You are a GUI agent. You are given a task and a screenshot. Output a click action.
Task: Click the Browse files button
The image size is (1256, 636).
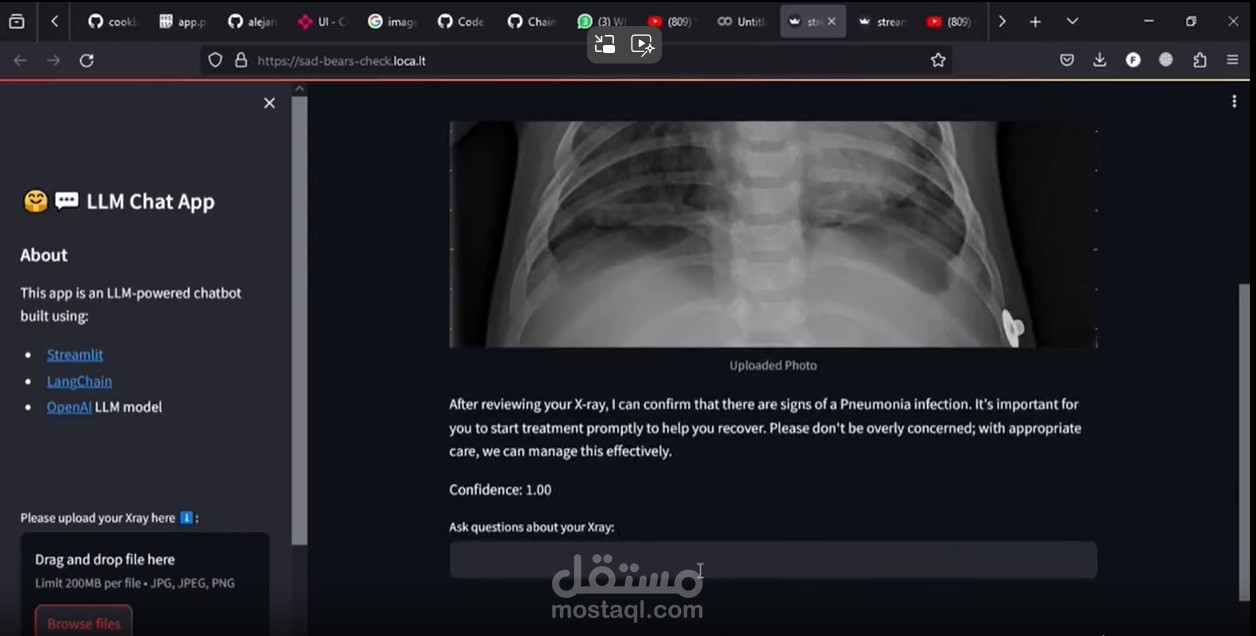pyautogui.click(x=84, y=623)
